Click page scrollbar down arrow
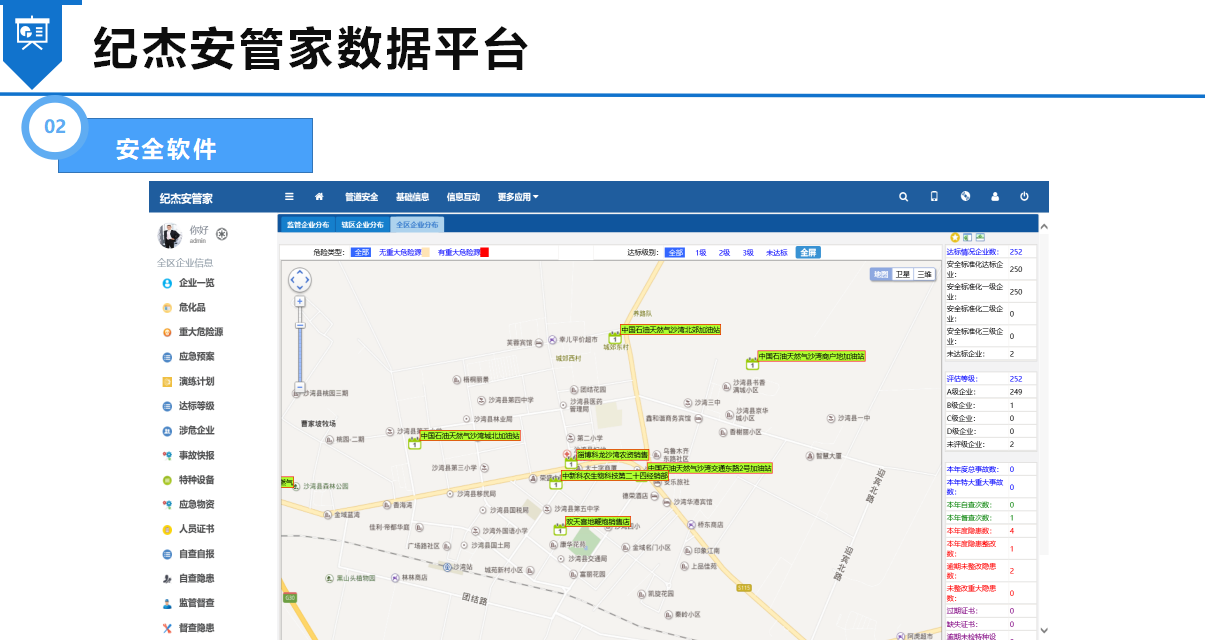This screenshot has width=1205, height=644. coord(1045,630)
